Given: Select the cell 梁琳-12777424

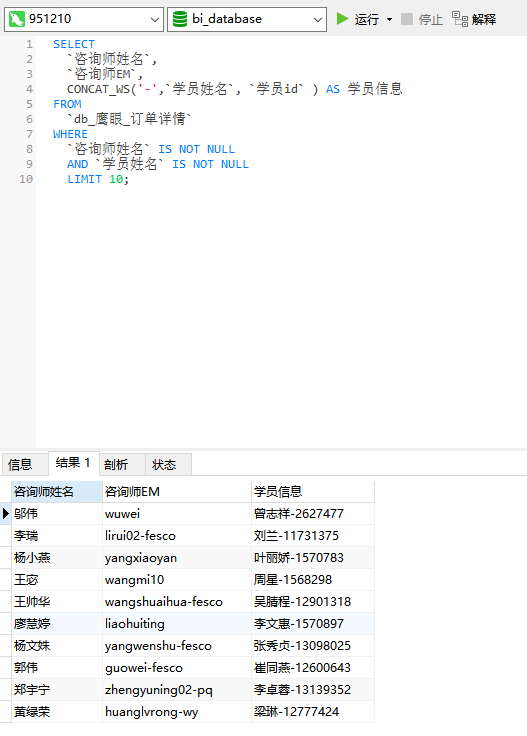Looking at the screenshot, I should [313, 712].
